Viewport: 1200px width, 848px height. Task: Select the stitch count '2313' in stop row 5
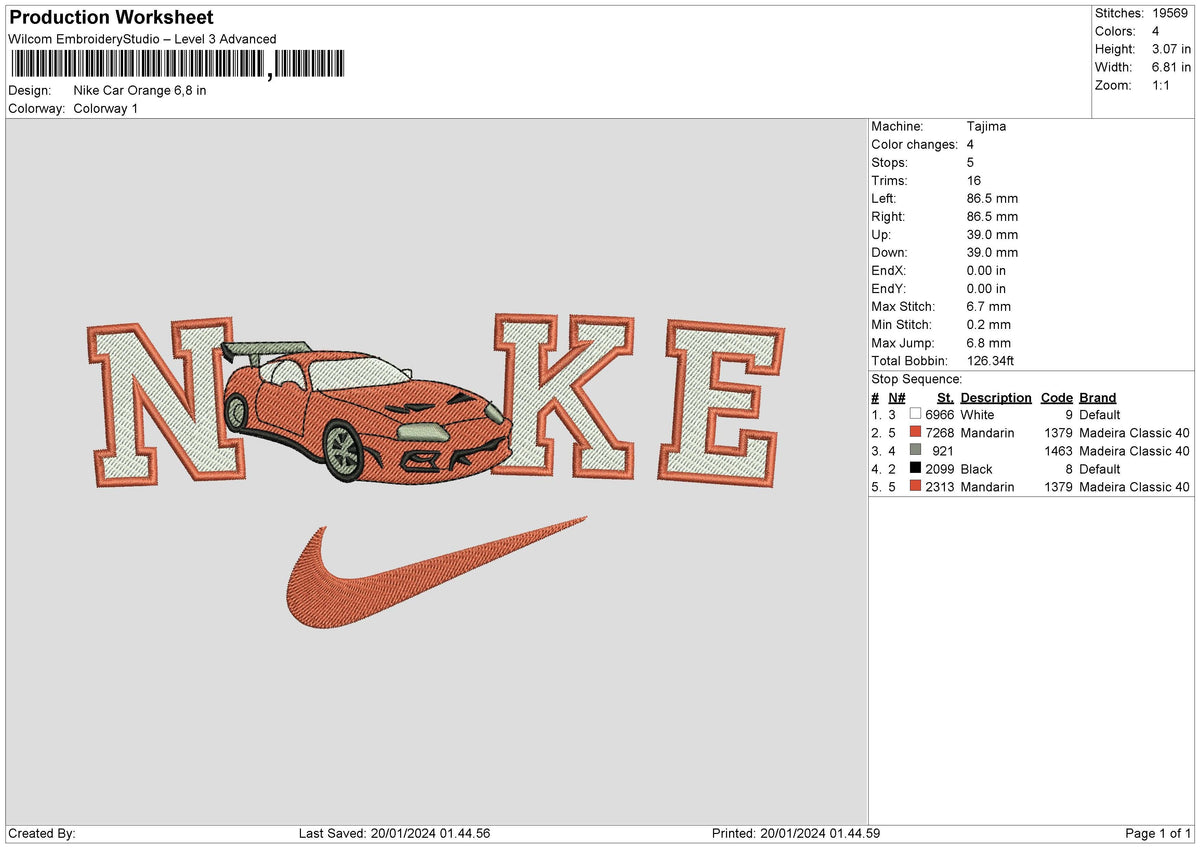click(x=940, y=486)
